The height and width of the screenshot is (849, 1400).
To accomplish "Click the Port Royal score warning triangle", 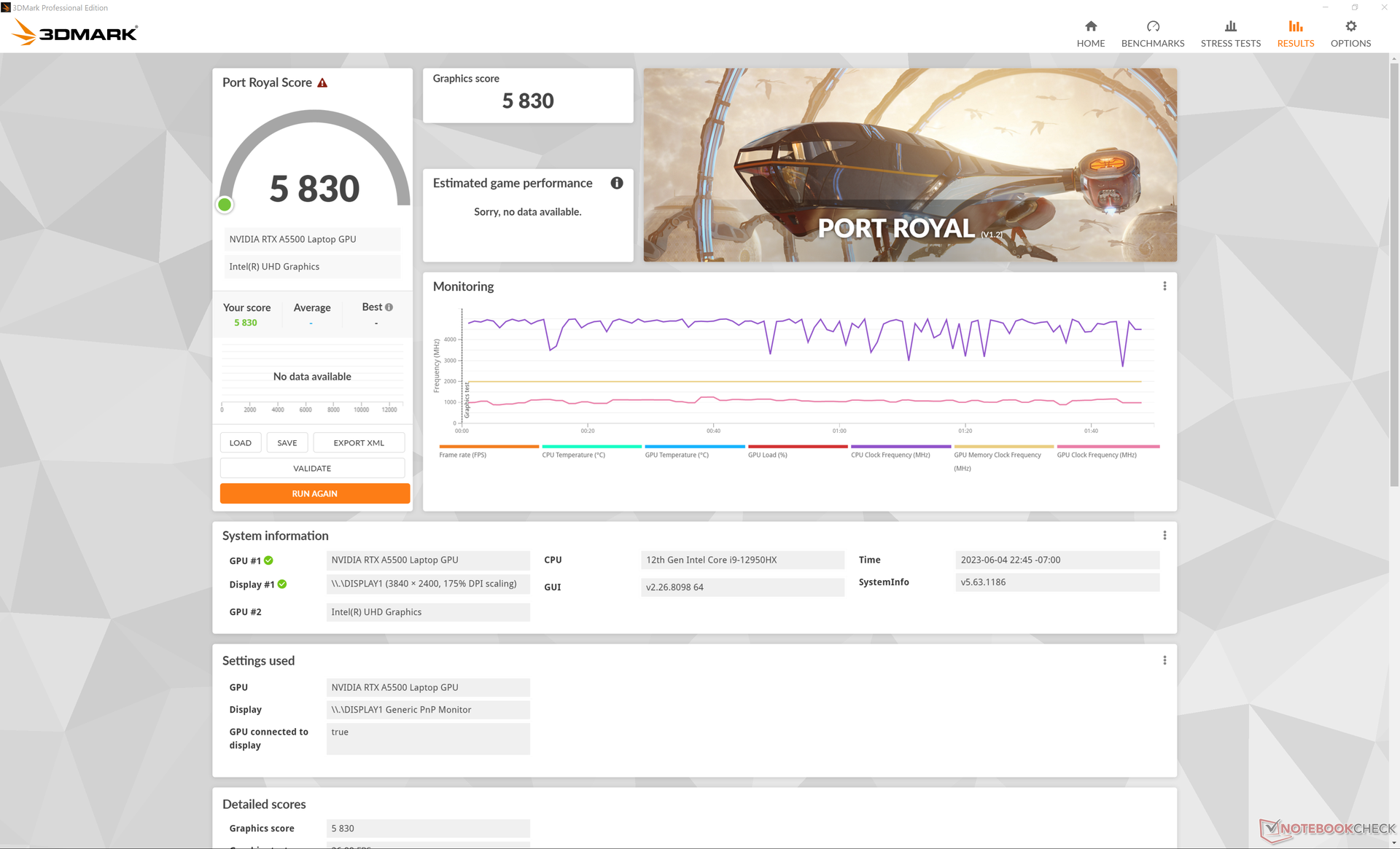I will [322, 83].
